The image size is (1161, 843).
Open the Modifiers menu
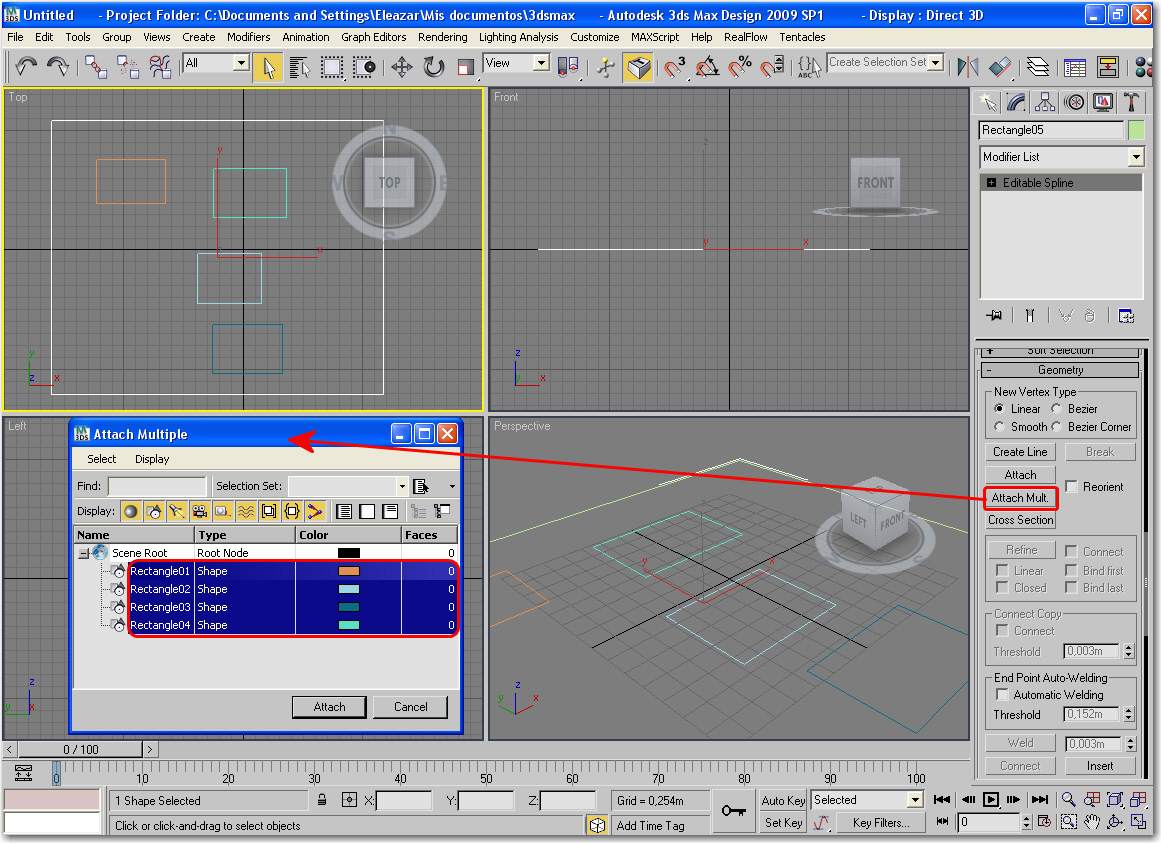coord(248,37)
